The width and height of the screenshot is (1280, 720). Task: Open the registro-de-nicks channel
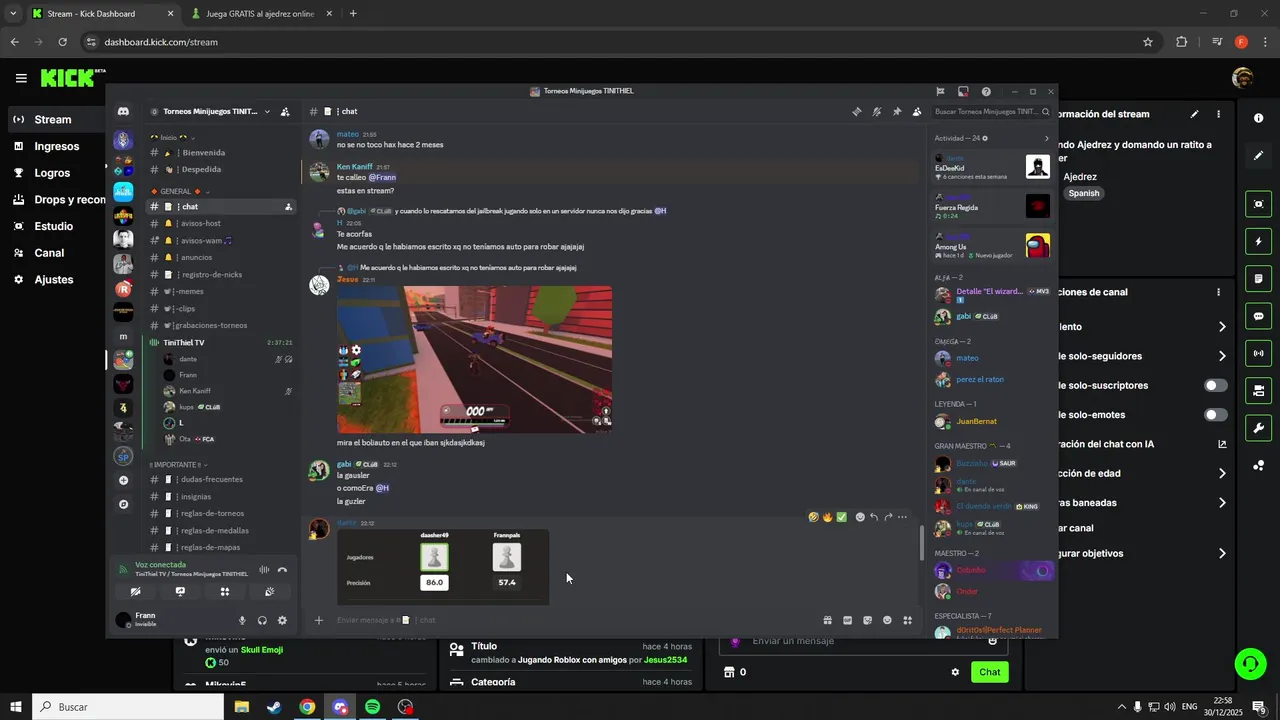pyautogui.click(x=220, y=274)
